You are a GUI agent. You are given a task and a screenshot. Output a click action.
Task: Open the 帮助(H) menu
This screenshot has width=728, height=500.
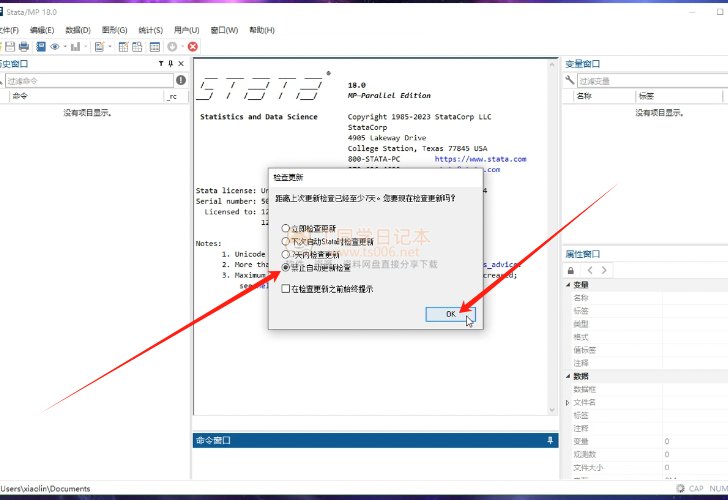(262, 30)
